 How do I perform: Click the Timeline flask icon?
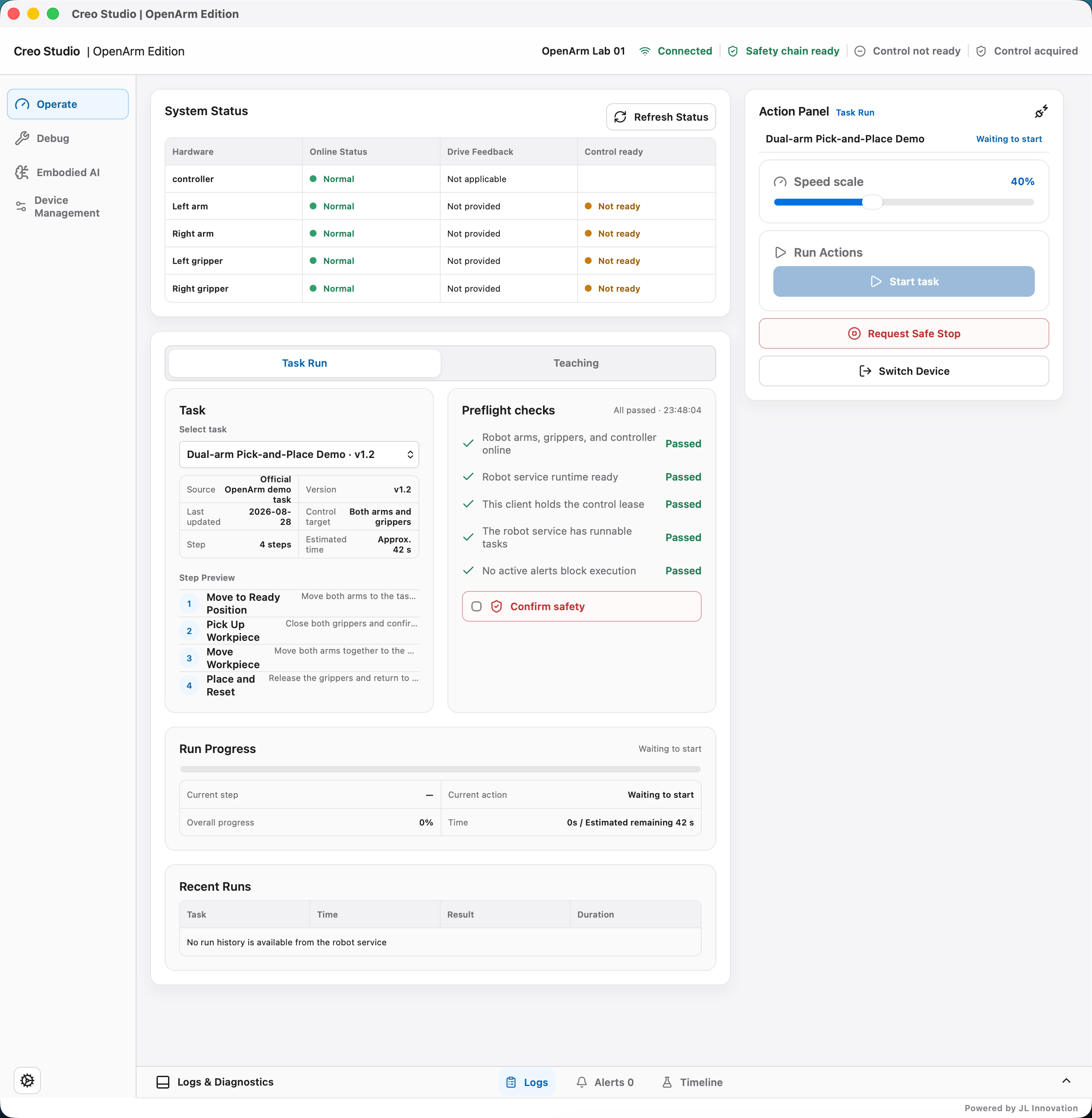coord(667,1082)
